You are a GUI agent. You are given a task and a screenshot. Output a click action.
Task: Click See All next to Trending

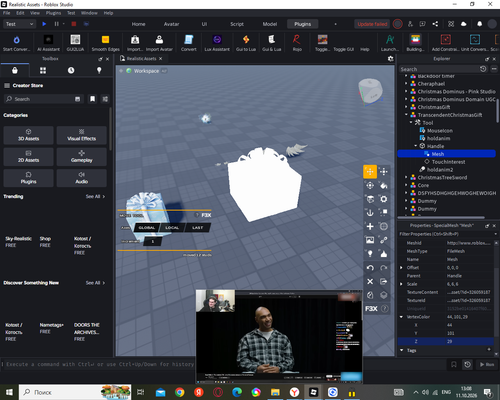[x=95, y=196]
